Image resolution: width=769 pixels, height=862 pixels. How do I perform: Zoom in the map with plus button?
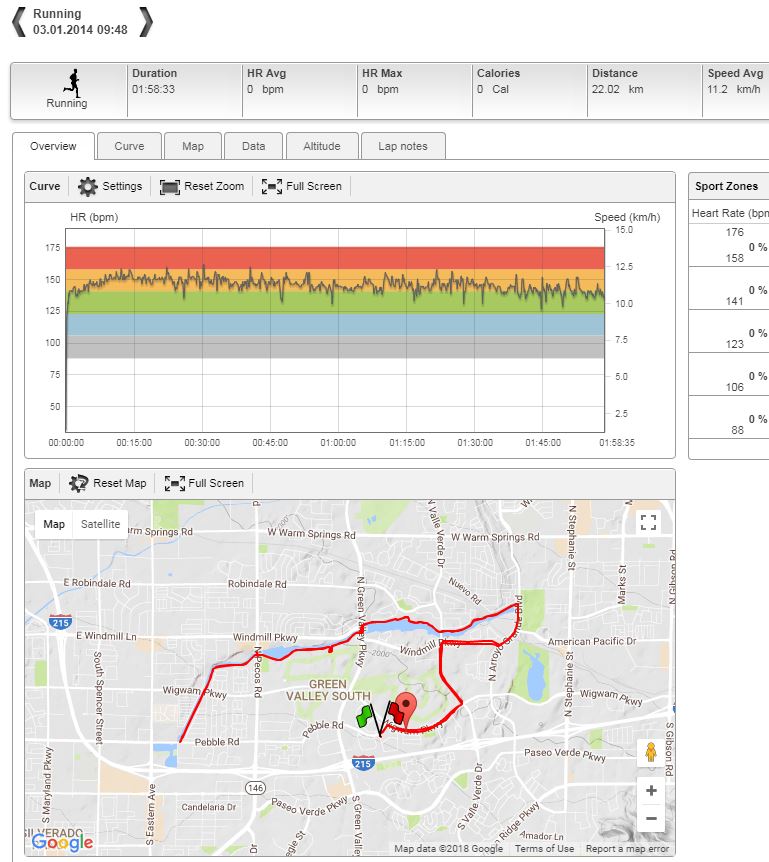pos(651,791)
